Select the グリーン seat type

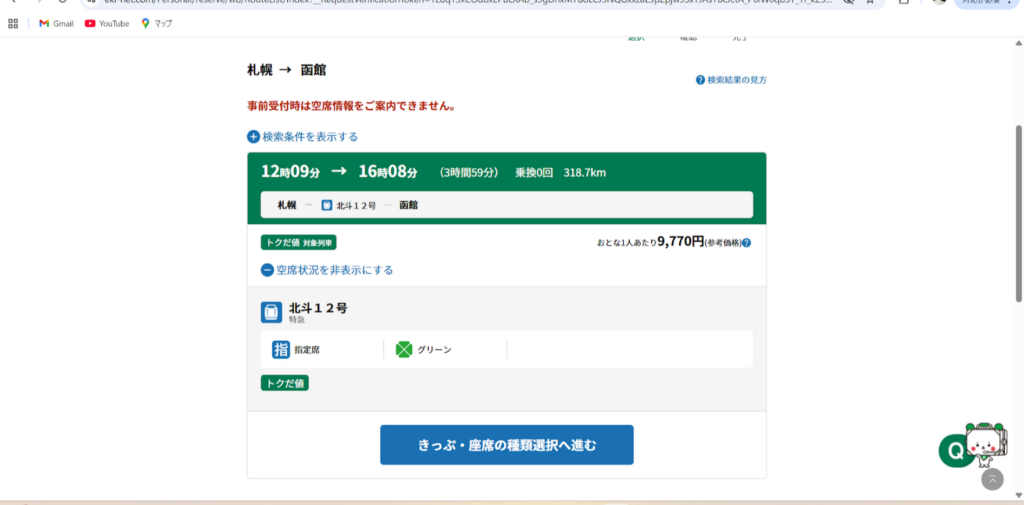[x=434, y=350]
